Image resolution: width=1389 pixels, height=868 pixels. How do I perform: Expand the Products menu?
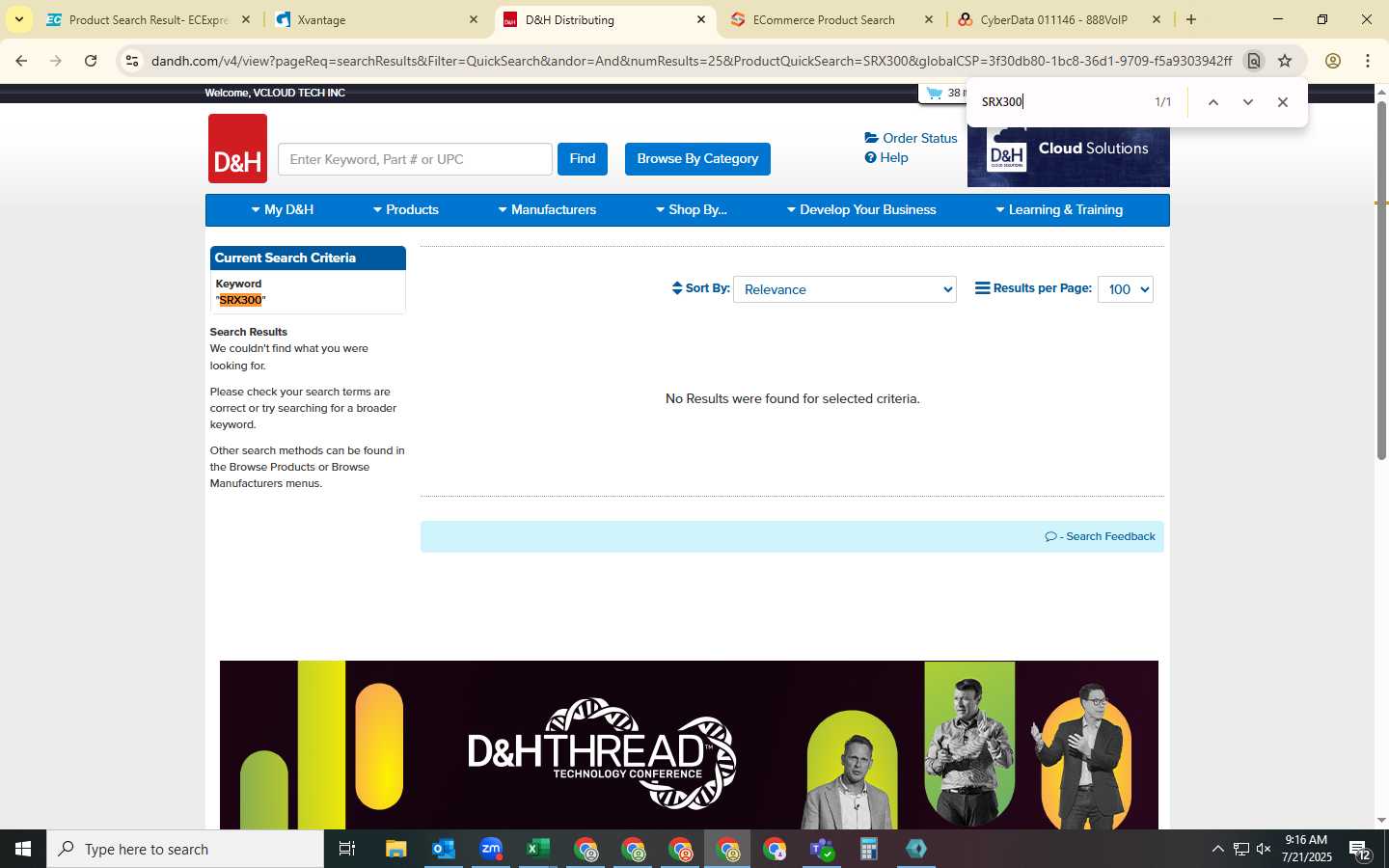(x=406, y=209)
